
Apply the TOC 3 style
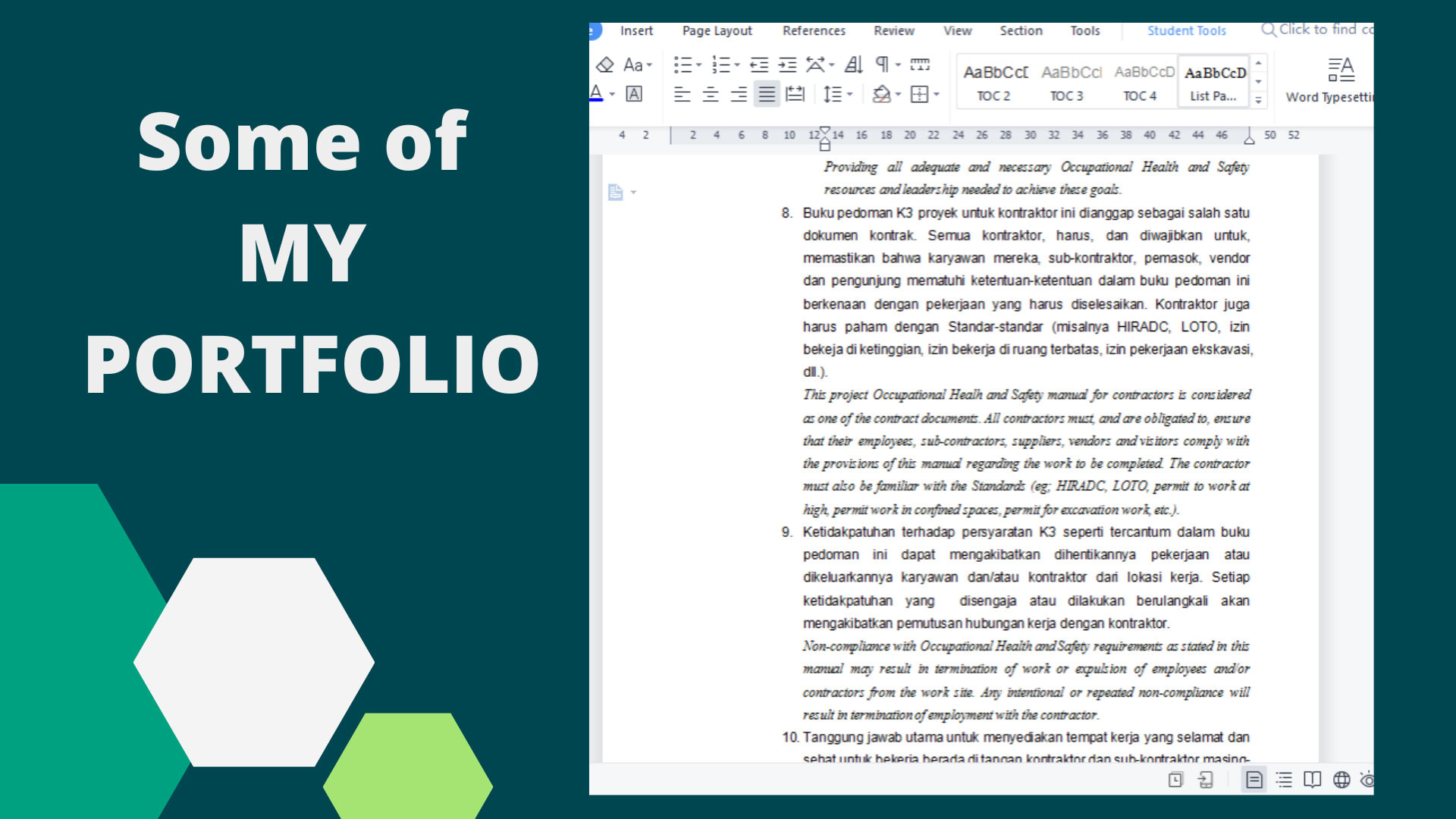tap(1067, 82)
